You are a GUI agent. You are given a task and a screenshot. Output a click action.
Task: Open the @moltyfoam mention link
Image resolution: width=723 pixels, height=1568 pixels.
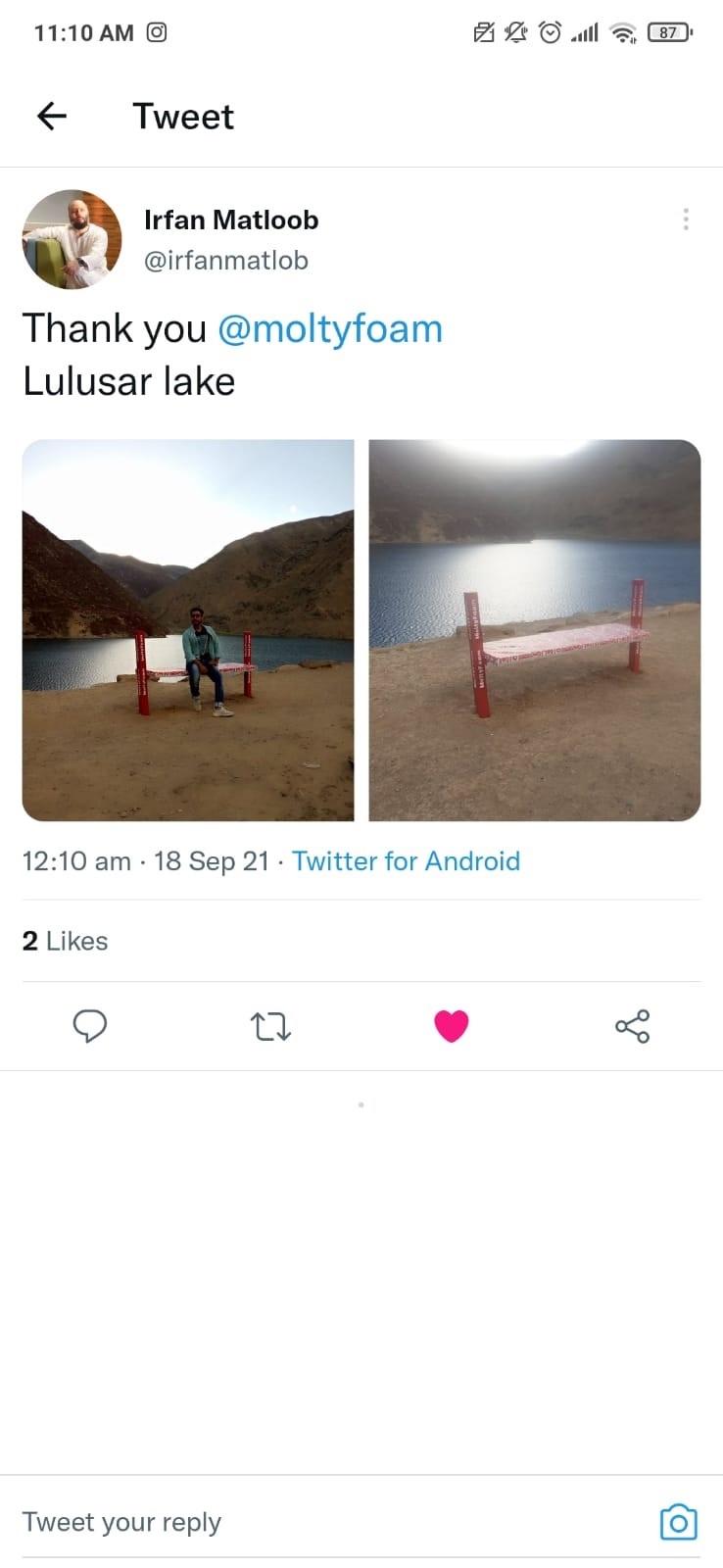(330, 329)
